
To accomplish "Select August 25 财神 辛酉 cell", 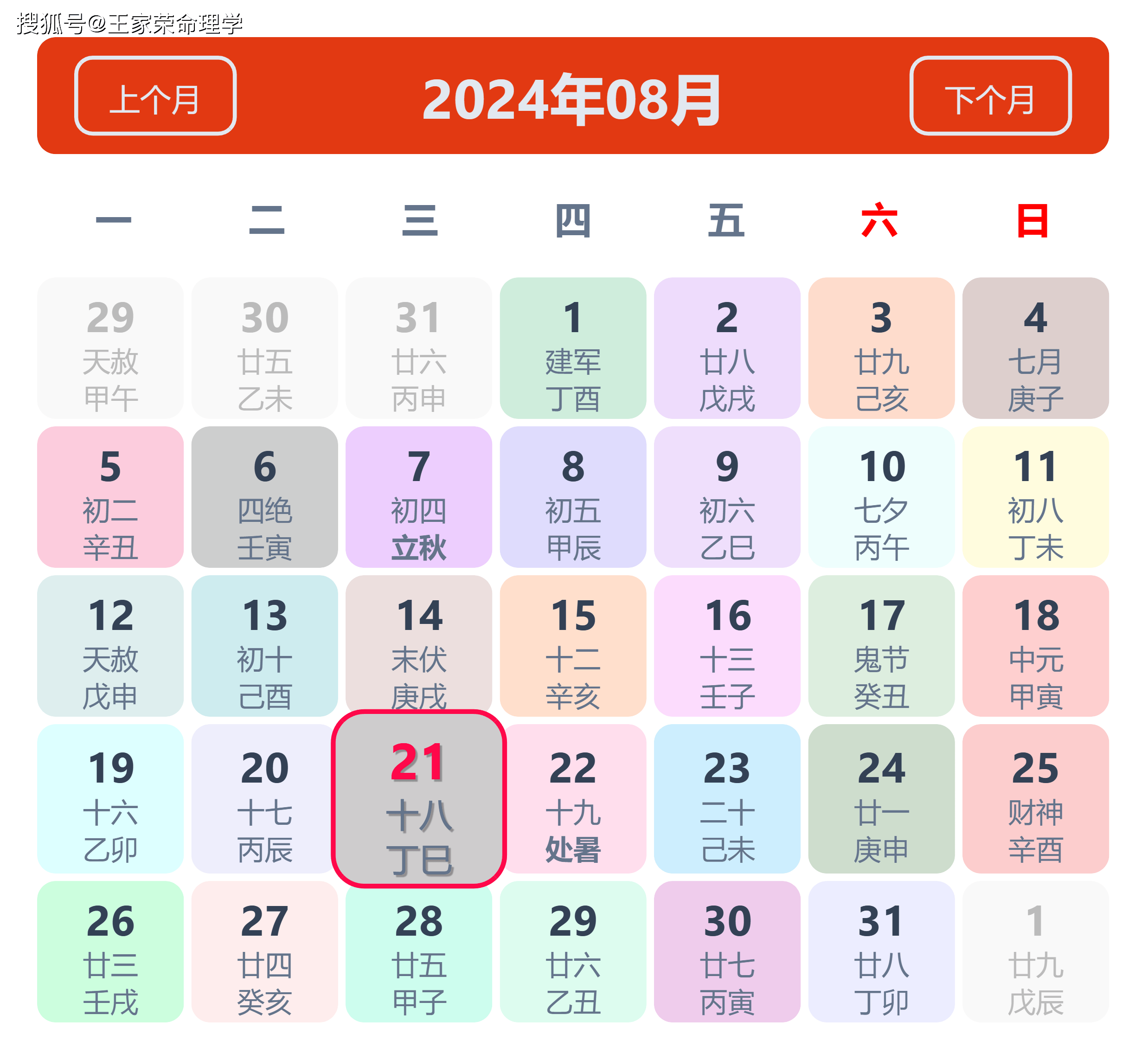I will pyautogui.click(x=1036, y=799).
